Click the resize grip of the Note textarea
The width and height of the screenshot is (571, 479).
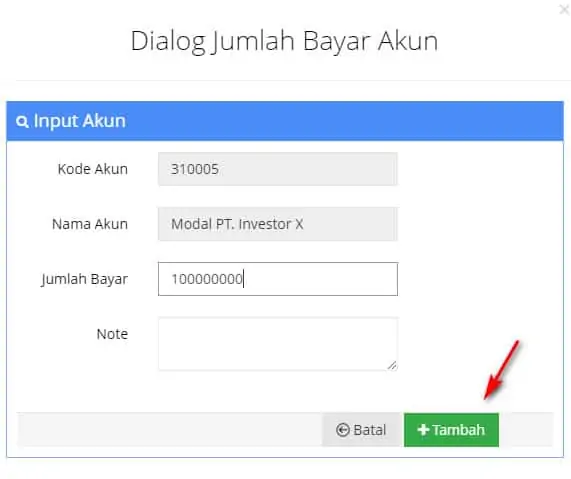(x=392, y=365)
